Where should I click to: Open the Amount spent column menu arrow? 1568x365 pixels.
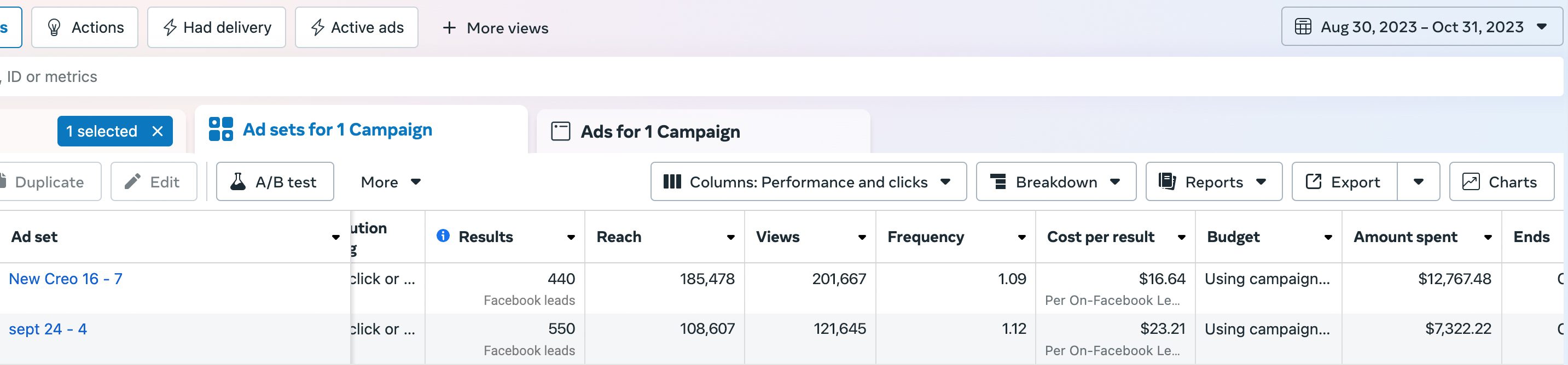(1488, 237)
